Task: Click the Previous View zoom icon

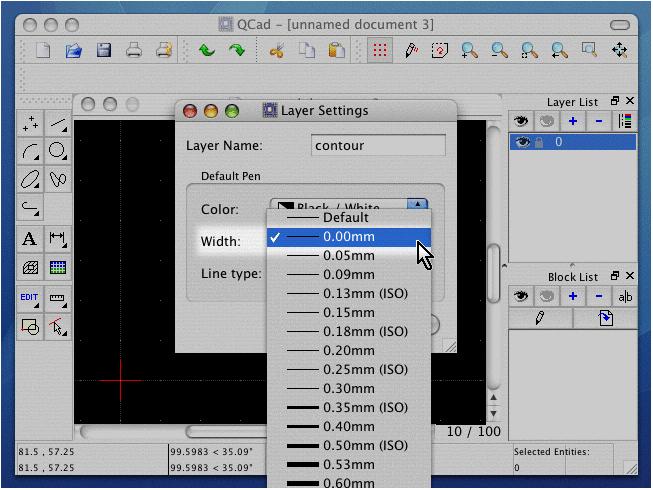Action: point(559,50)
